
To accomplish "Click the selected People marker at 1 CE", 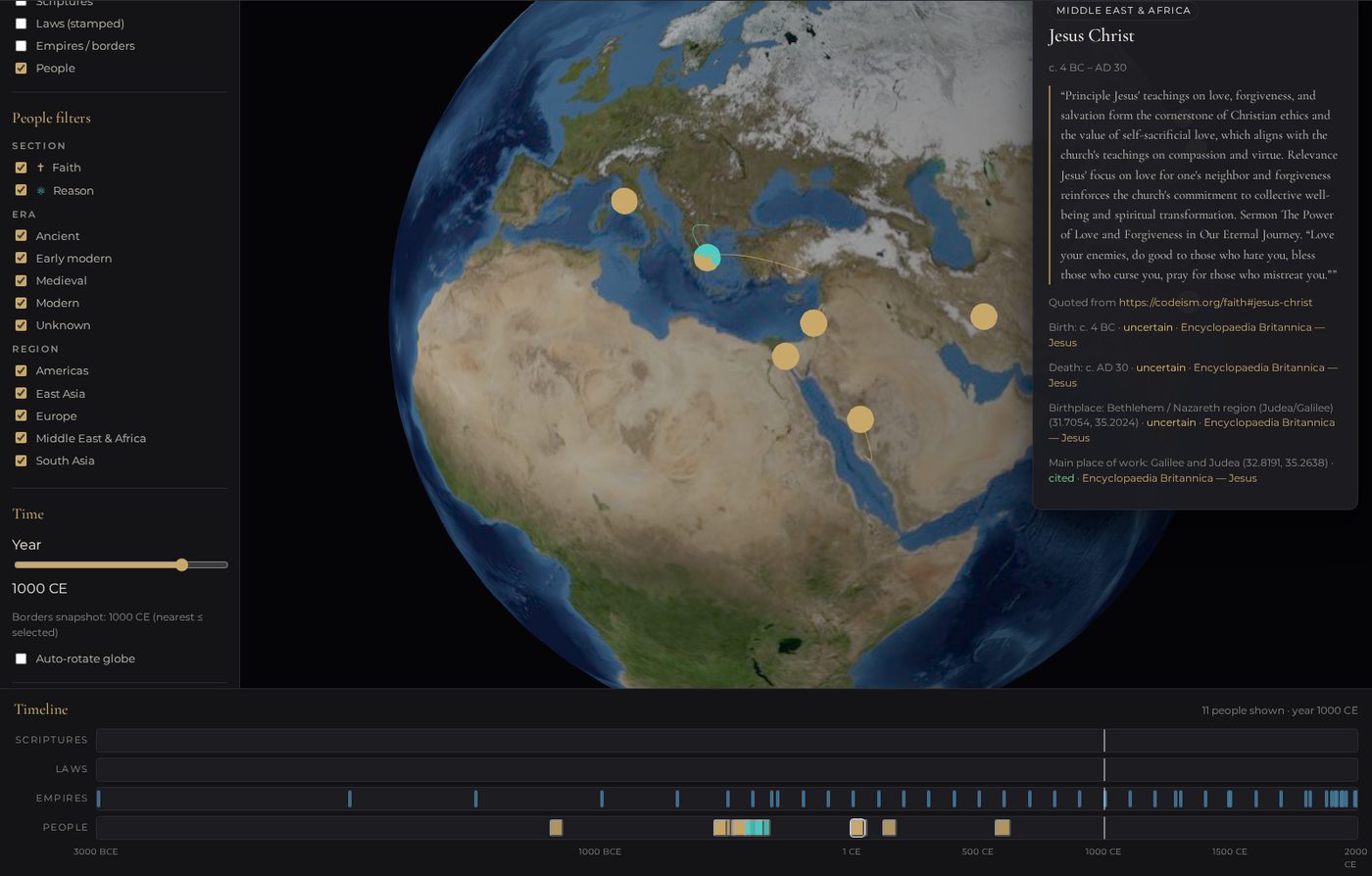I will (x=857, y=828).
